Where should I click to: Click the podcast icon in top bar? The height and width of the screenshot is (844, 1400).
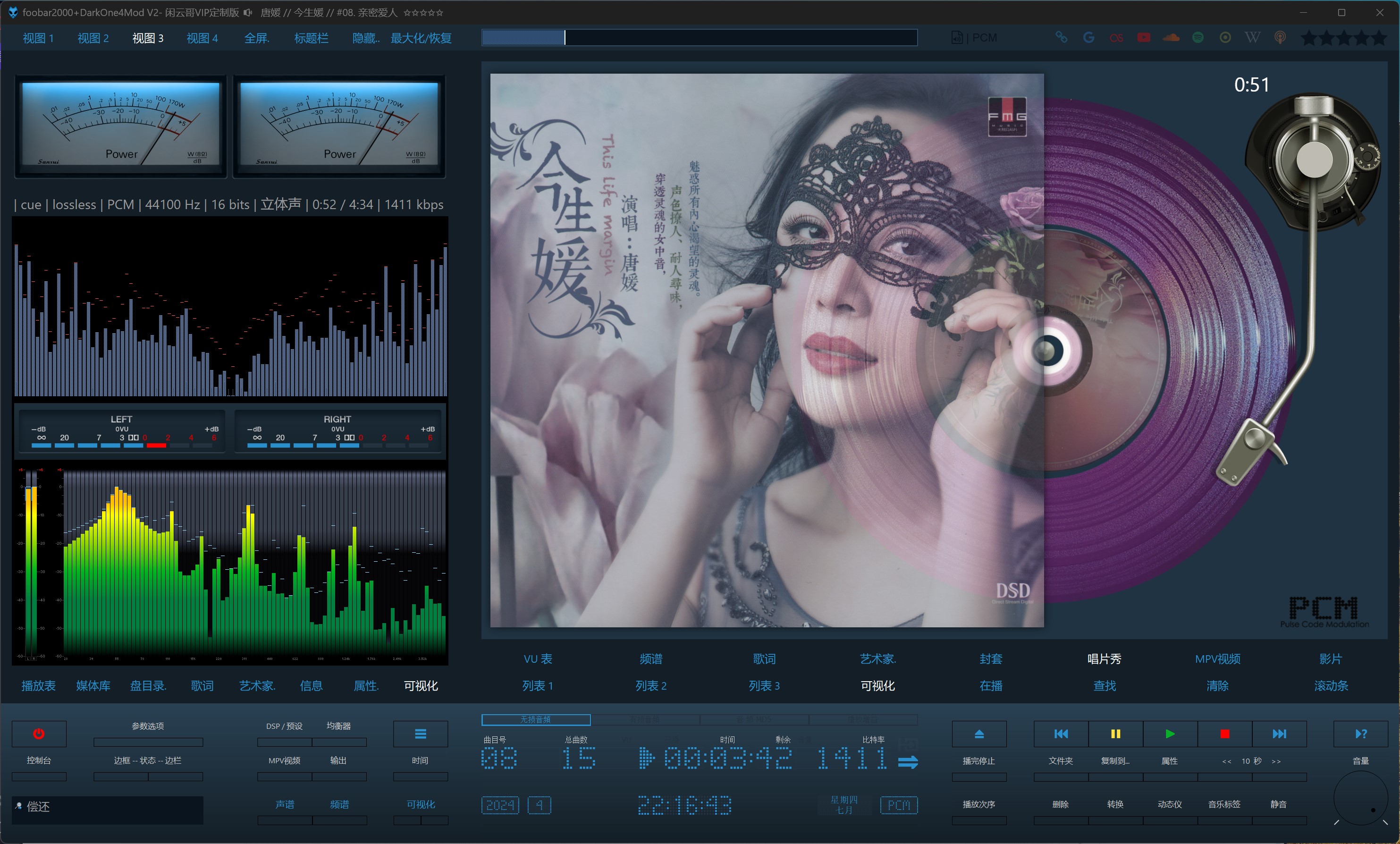pyautogui.click(x=1280, y=37)
